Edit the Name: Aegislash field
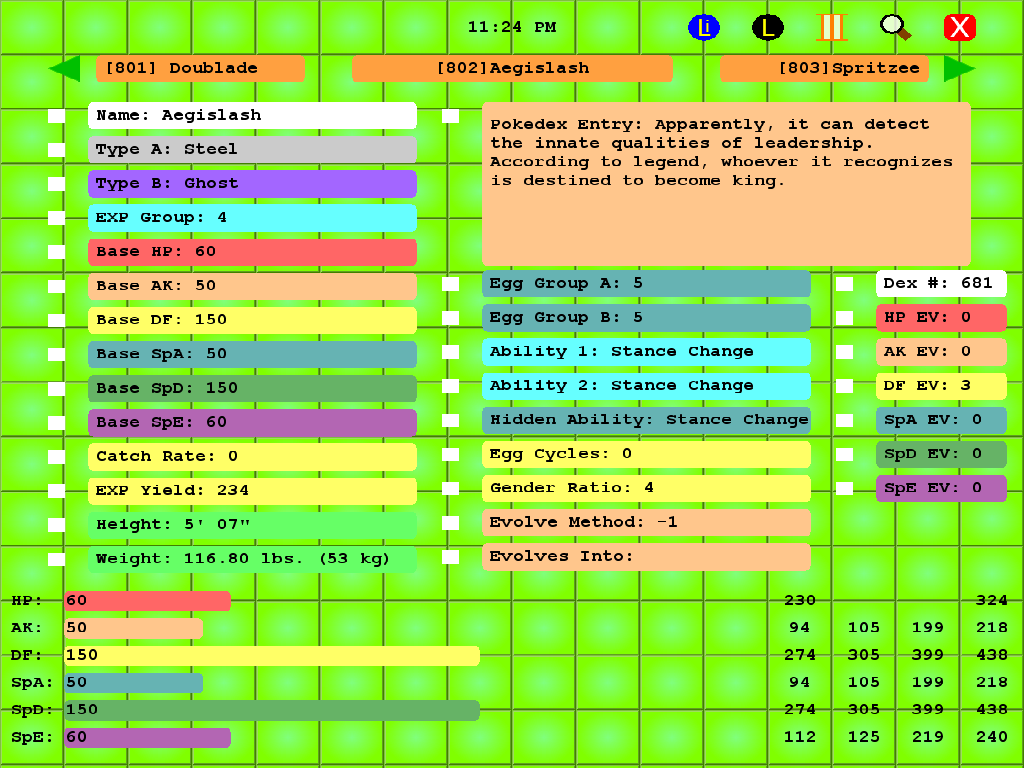This screenshot has width=1024, height=768. (x=252, y=116)
